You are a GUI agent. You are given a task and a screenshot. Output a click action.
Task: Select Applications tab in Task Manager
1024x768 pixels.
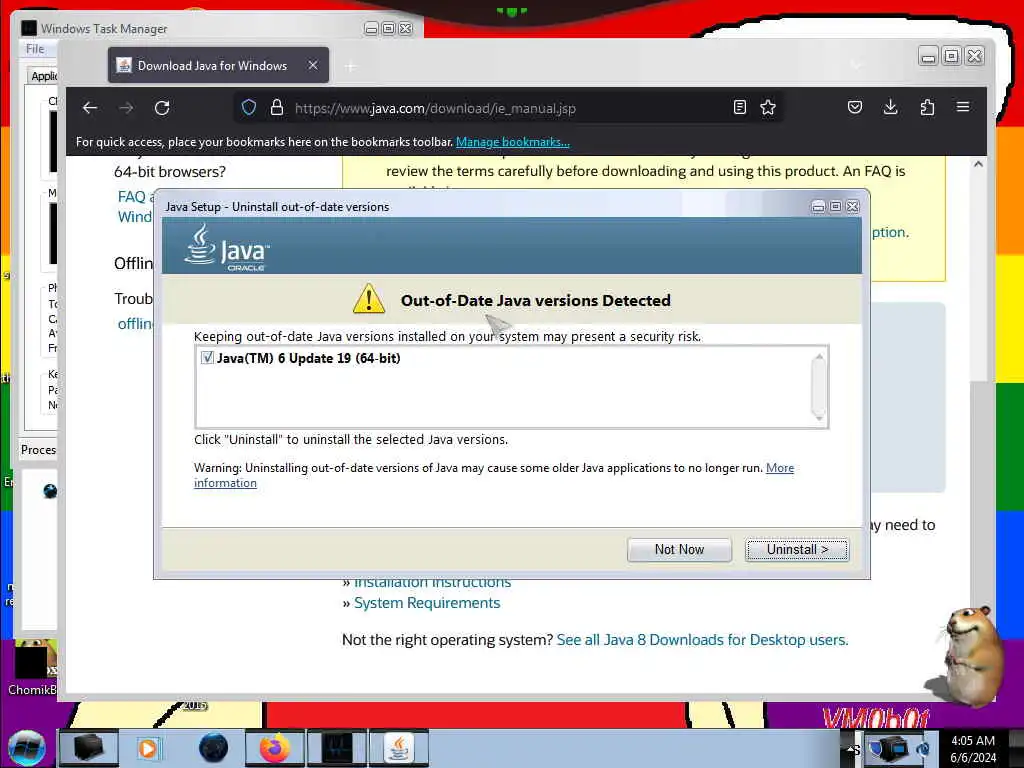43,76
